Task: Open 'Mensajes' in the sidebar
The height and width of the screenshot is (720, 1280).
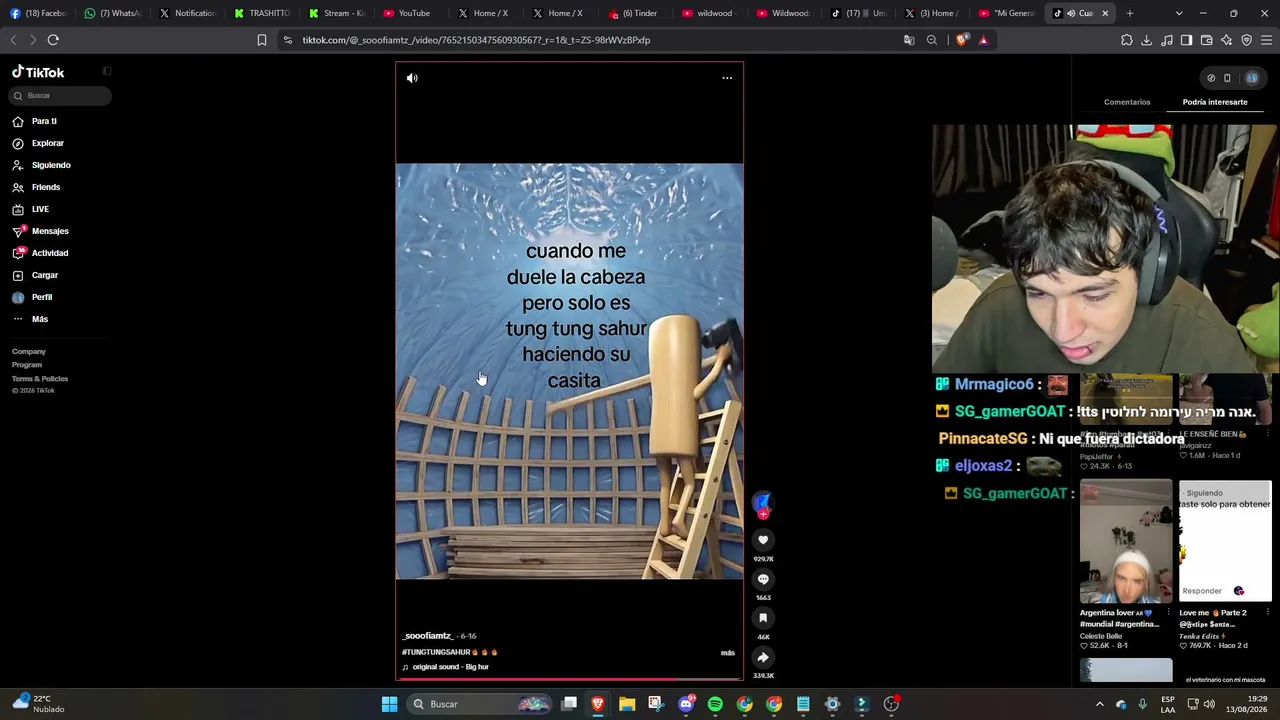Action: (x=50, y=231)
